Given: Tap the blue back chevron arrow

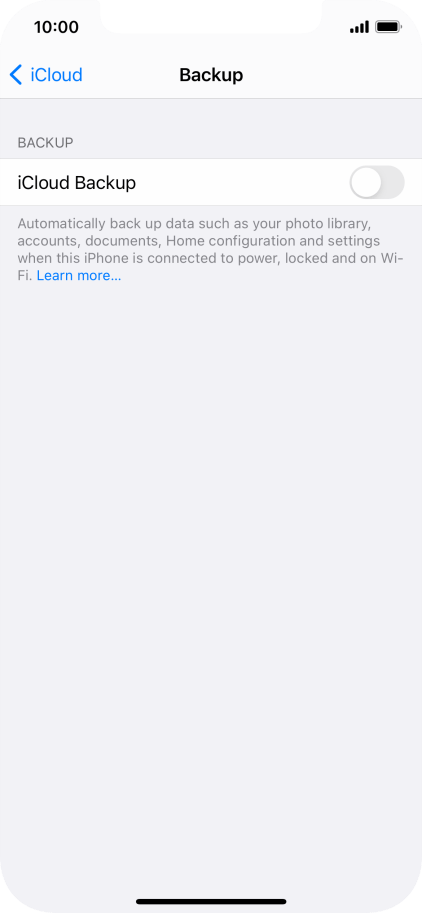Looking at the screenshot, I should pyautogui.click(x=16, y=75).
